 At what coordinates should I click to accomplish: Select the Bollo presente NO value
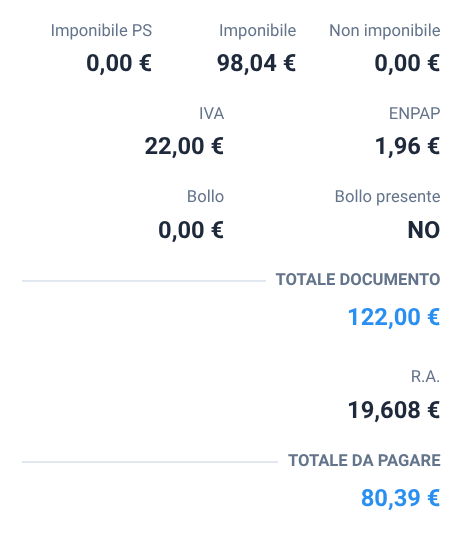(424, 230)
